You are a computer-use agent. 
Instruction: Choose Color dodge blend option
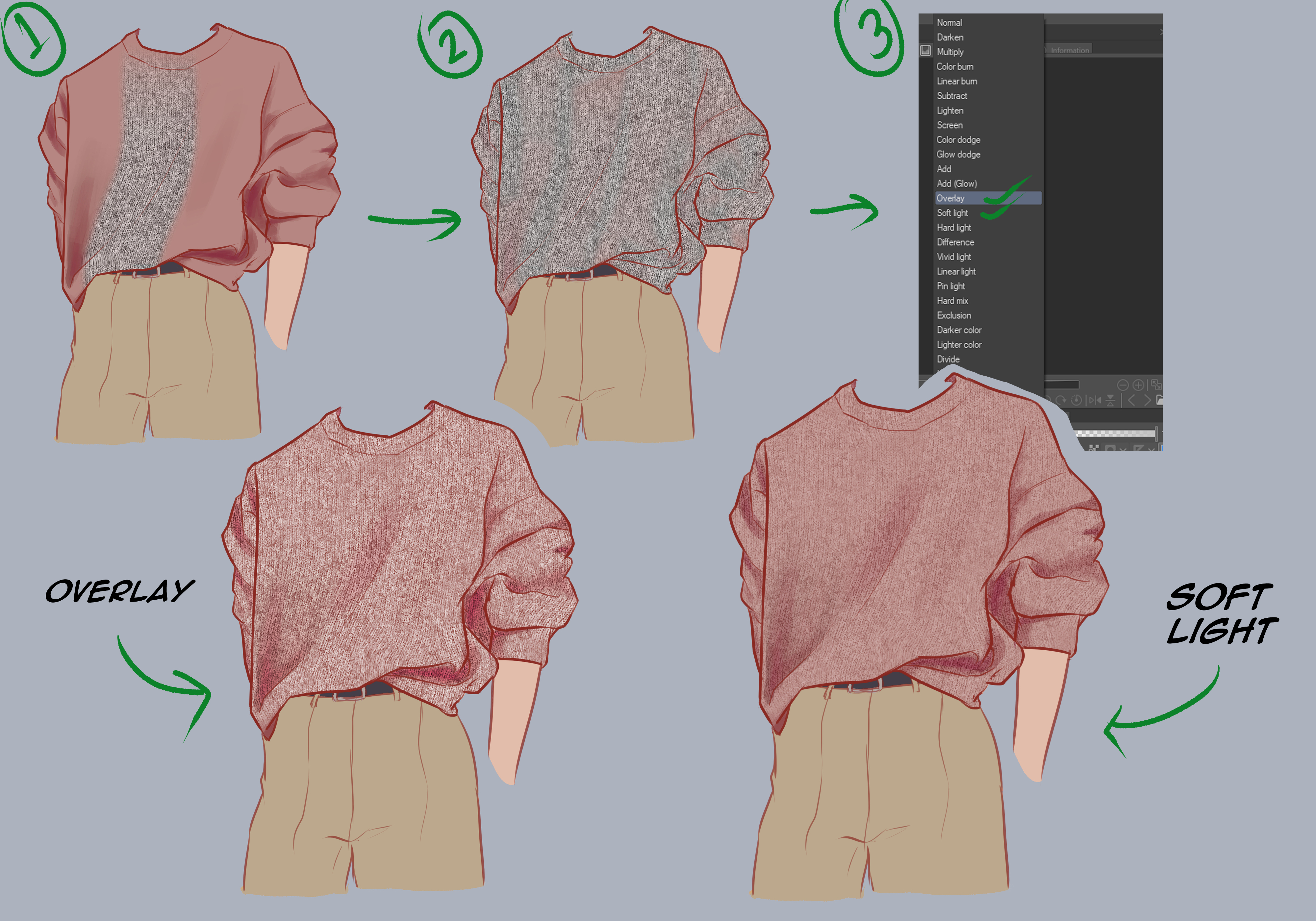tap(958, 140)
